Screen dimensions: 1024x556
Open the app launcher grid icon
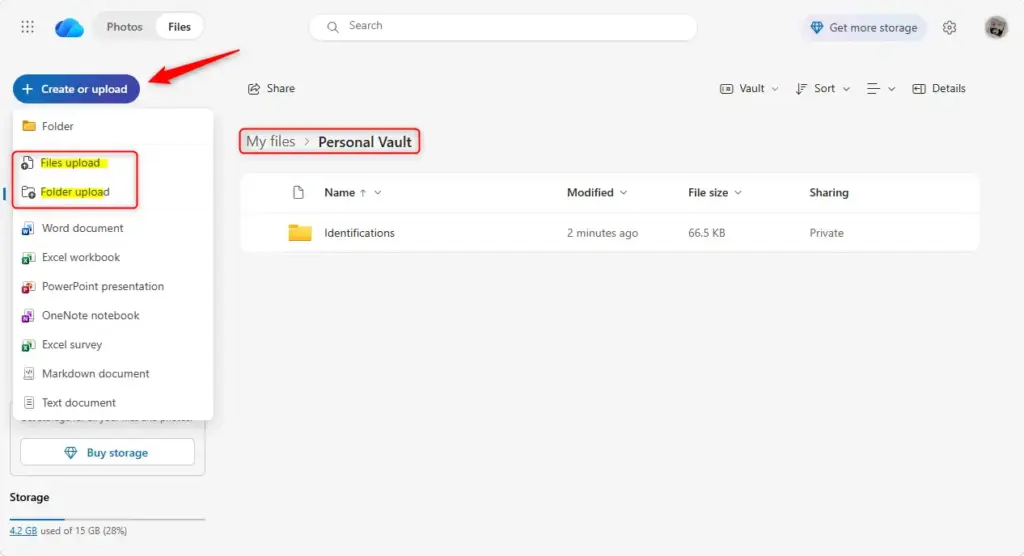tap(27, 27)
